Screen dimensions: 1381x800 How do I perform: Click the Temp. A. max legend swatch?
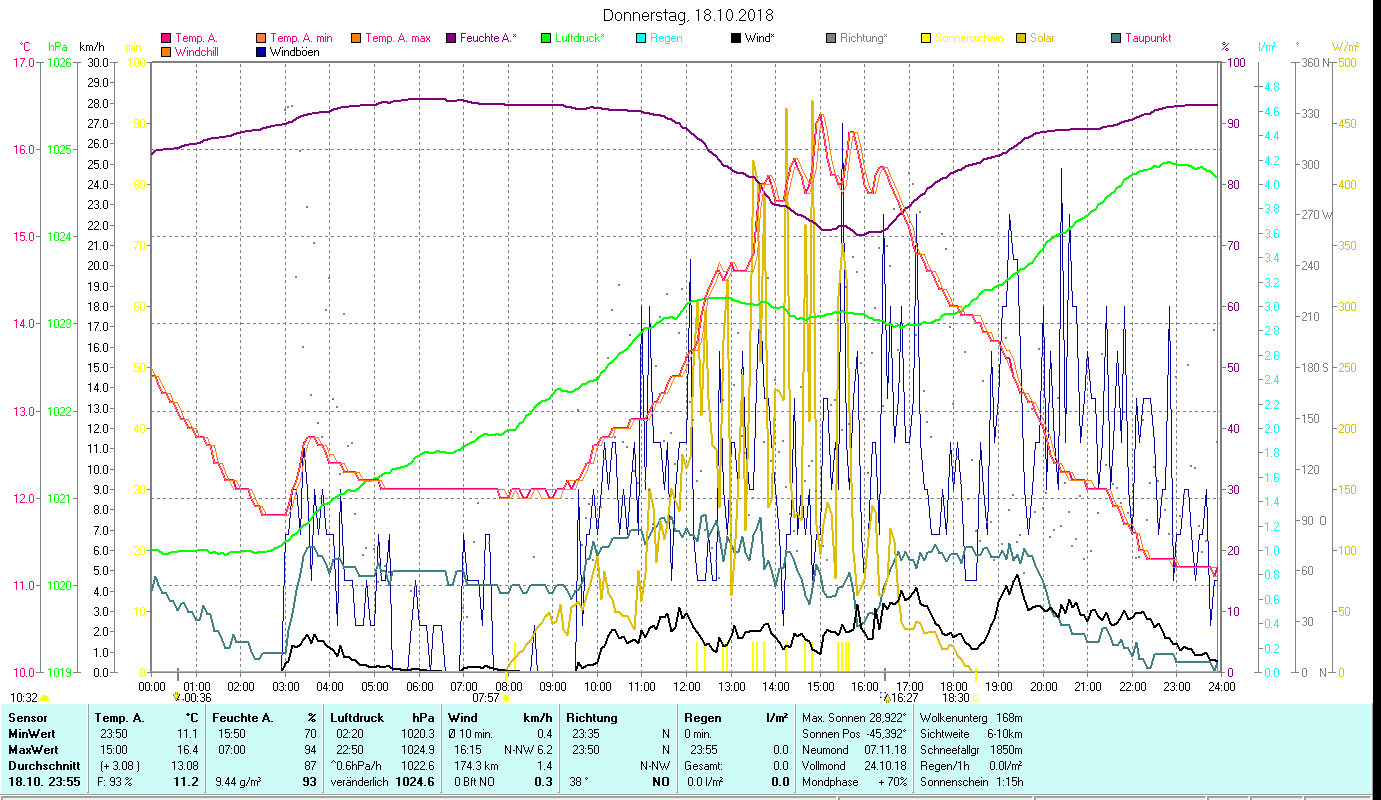pos(355,38)
